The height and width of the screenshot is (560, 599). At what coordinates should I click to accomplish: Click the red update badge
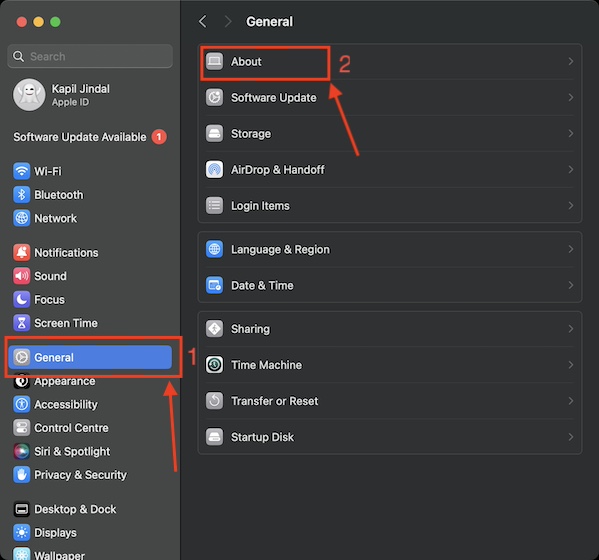pos(159,137)
